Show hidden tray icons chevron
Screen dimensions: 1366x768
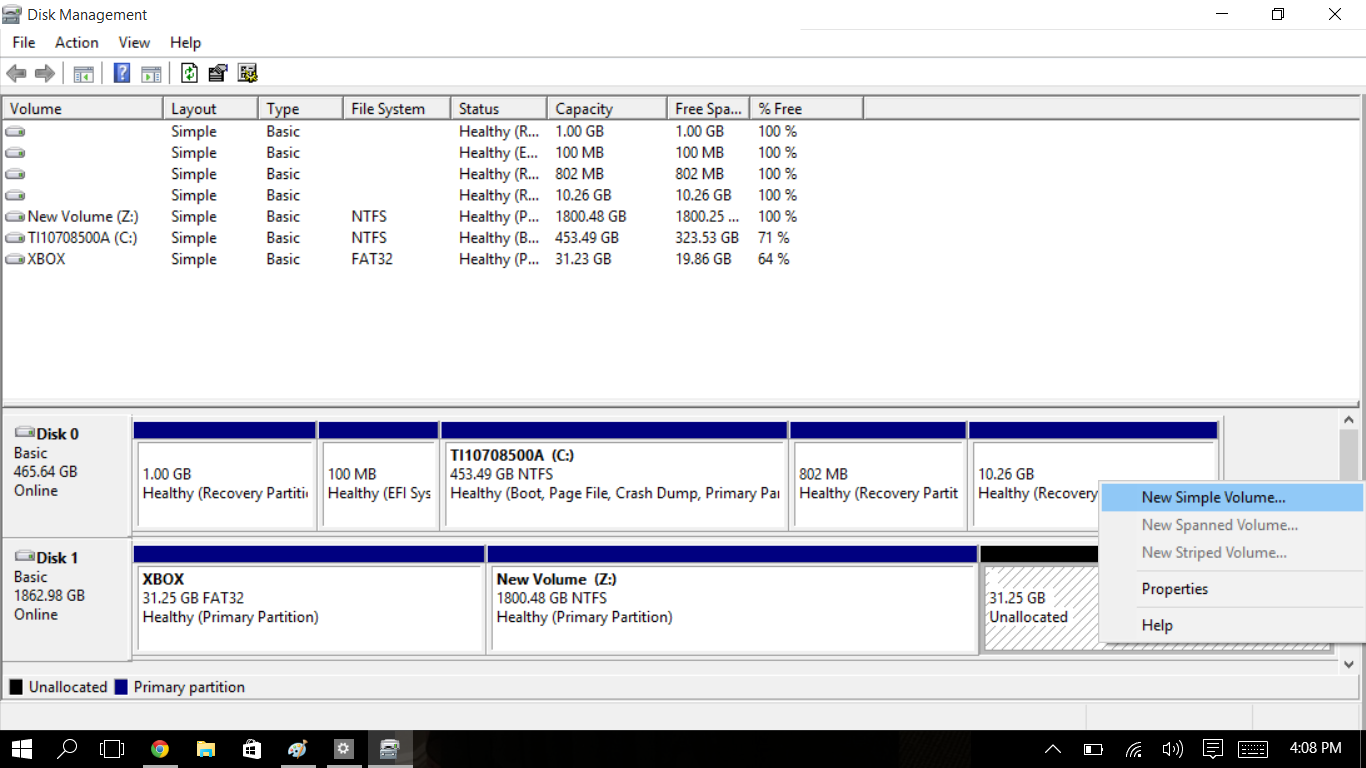pos(1053,748)
